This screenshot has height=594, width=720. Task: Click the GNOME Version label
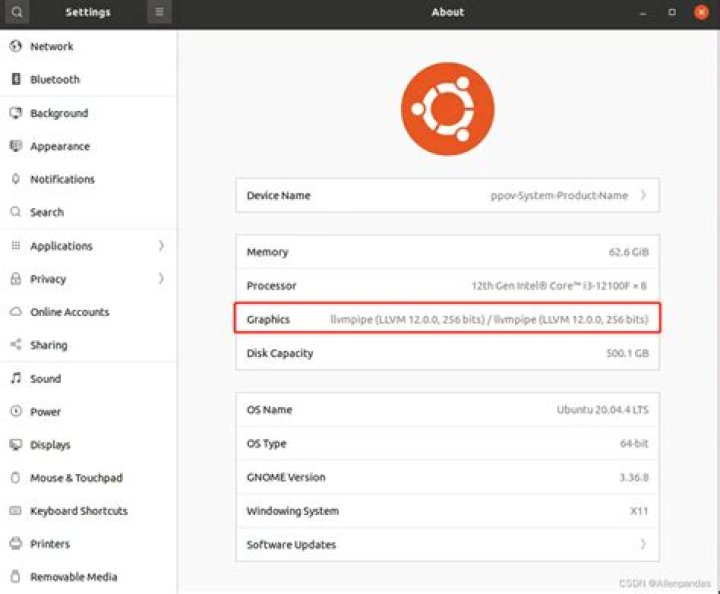pos(286,477)
